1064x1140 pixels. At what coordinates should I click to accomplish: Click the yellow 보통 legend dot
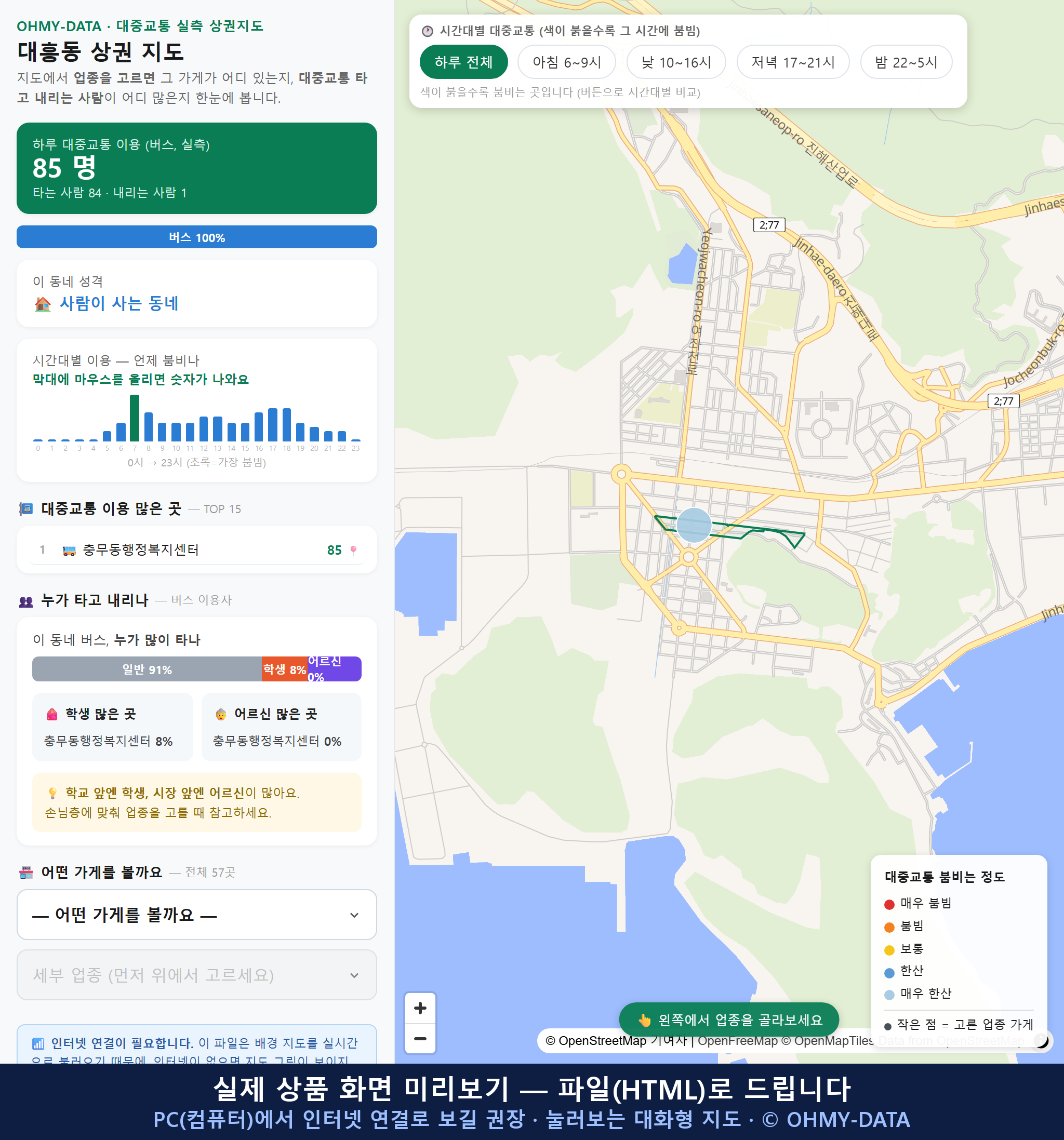(889, 950)
